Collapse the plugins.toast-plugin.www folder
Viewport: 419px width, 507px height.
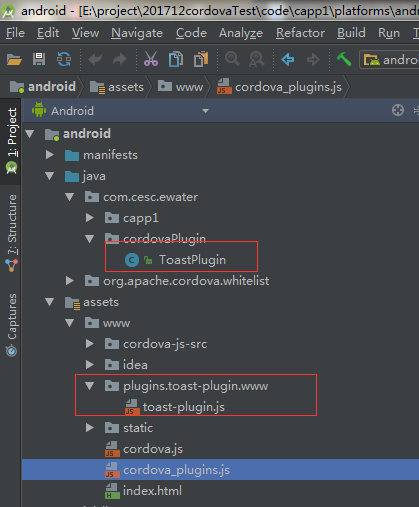pos(89,386)
